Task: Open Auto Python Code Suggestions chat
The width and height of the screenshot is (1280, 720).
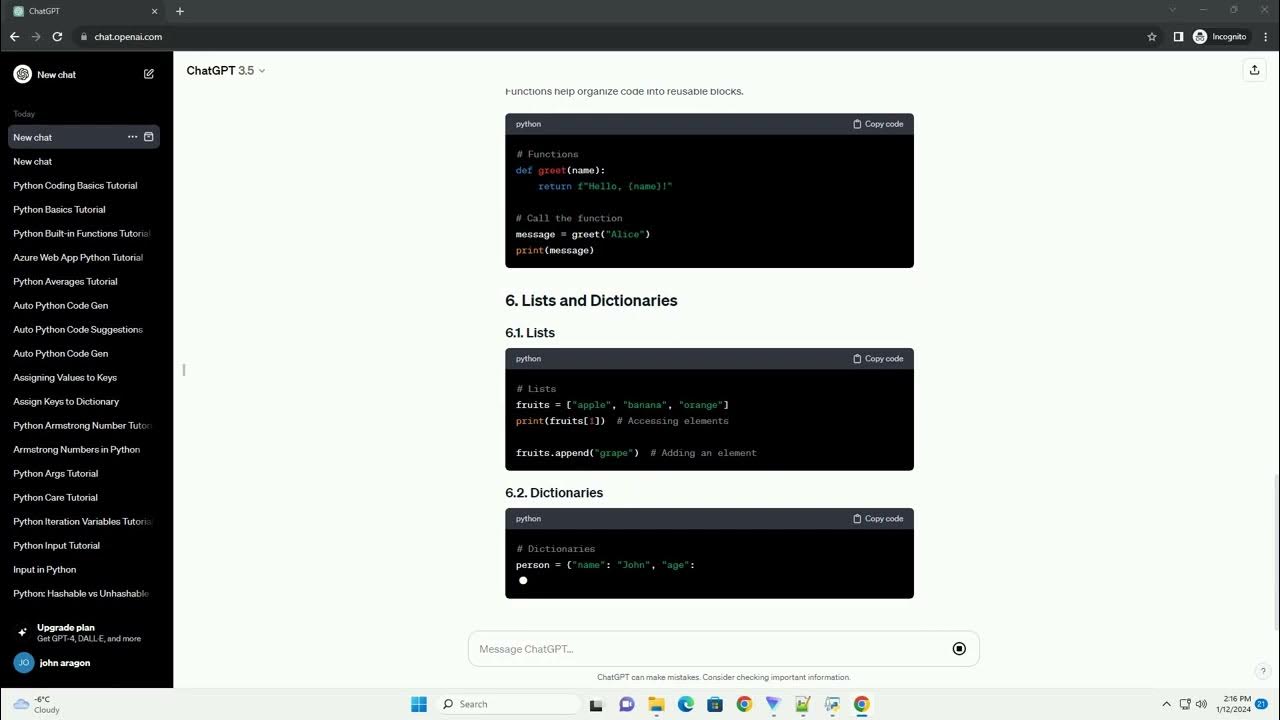Action: coord(84,329)
